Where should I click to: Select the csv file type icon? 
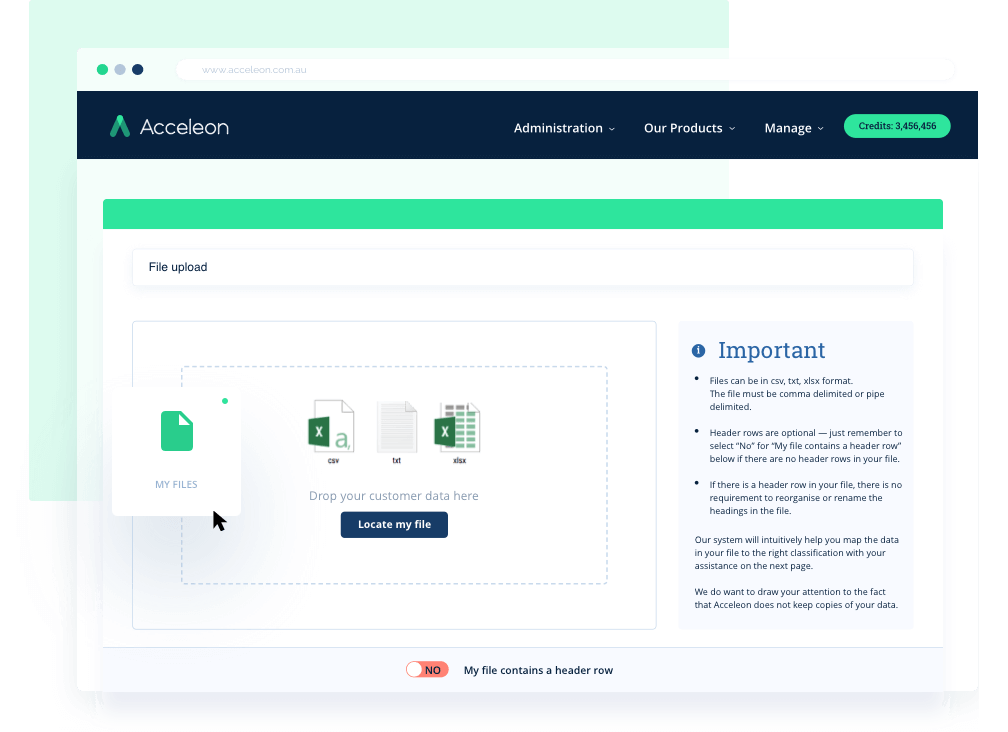[332, 426]
